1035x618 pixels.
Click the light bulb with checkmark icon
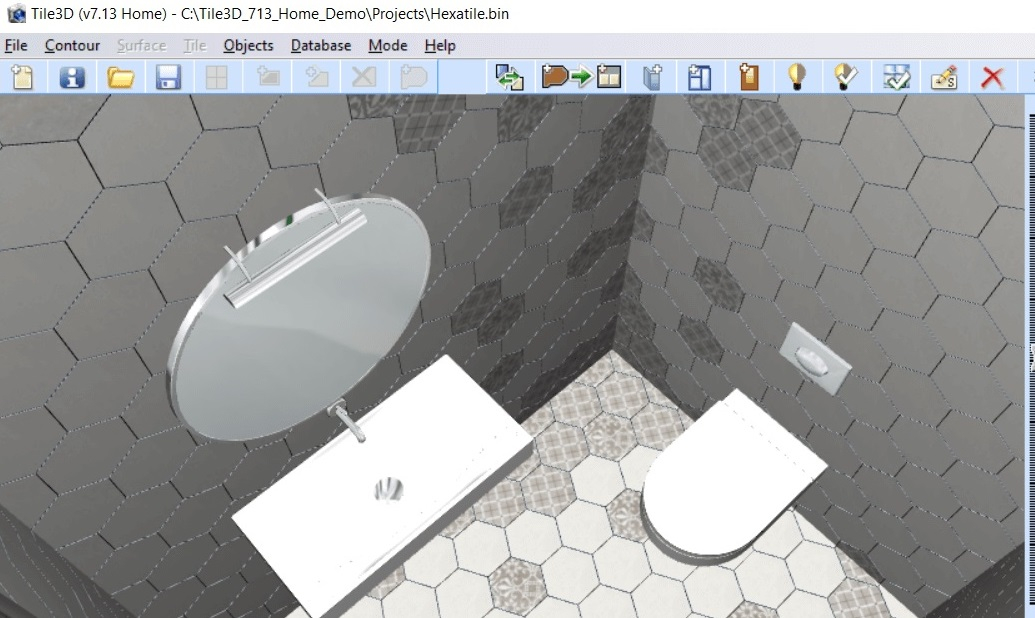[846, 77]
